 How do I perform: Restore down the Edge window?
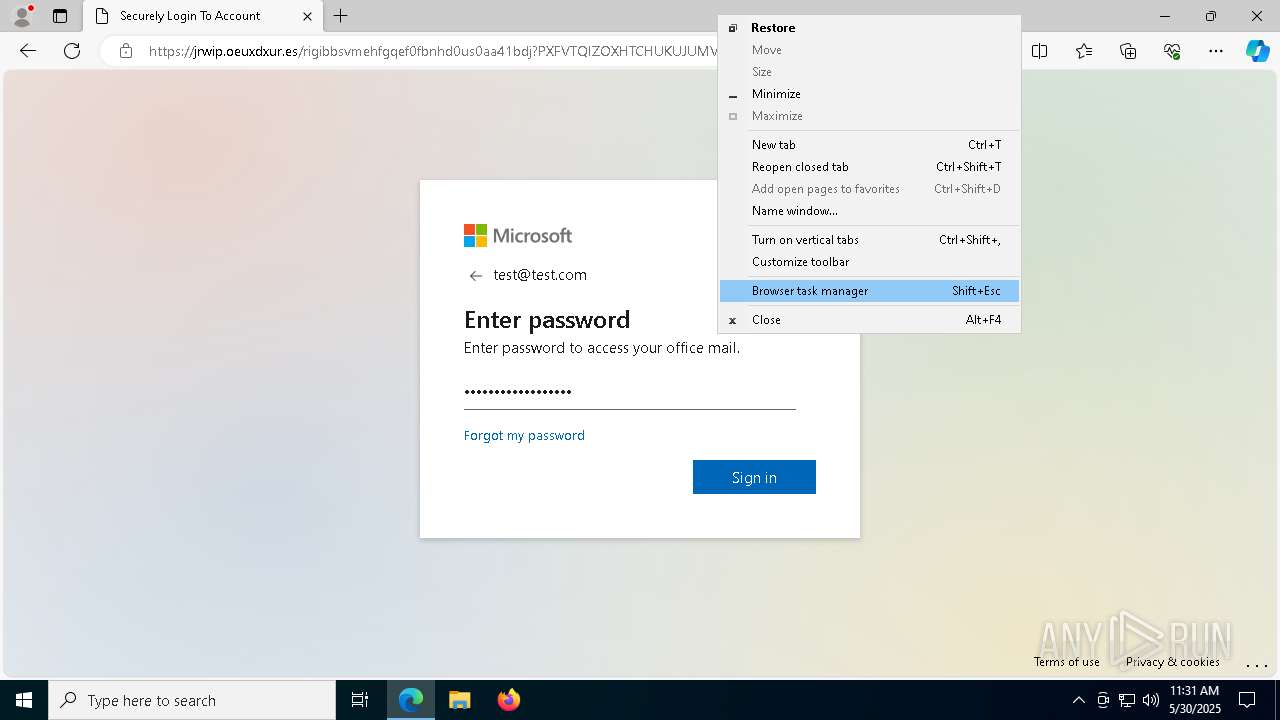(1211, 16)
